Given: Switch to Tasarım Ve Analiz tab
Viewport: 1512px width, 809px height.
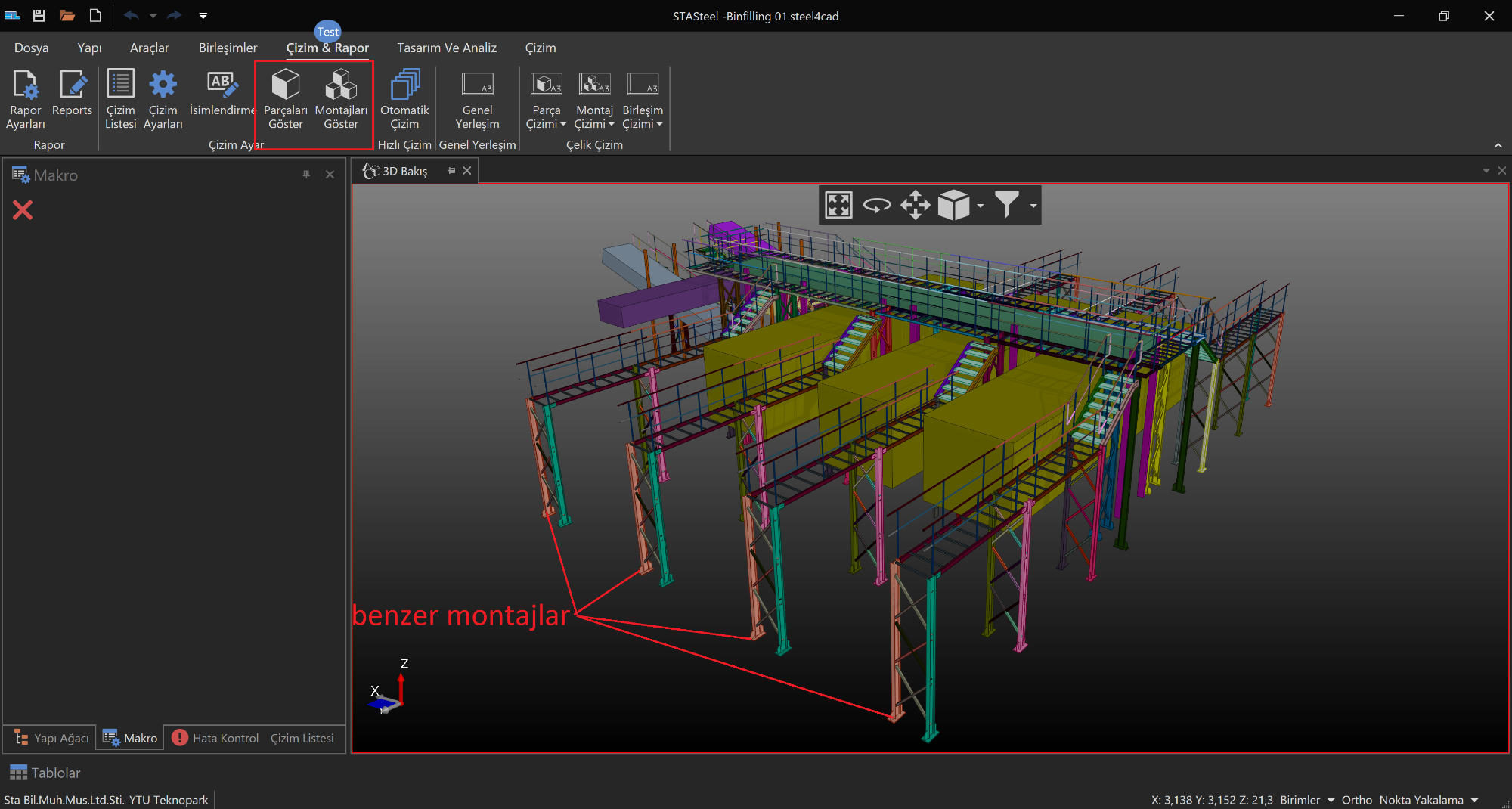Looking at the screenshot, I should point(447,48).
